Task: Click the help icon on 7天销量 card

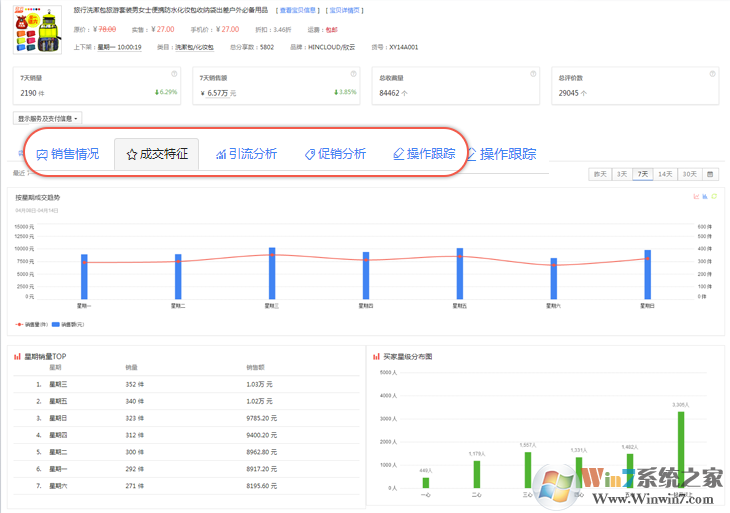Action: coord(173,74)
